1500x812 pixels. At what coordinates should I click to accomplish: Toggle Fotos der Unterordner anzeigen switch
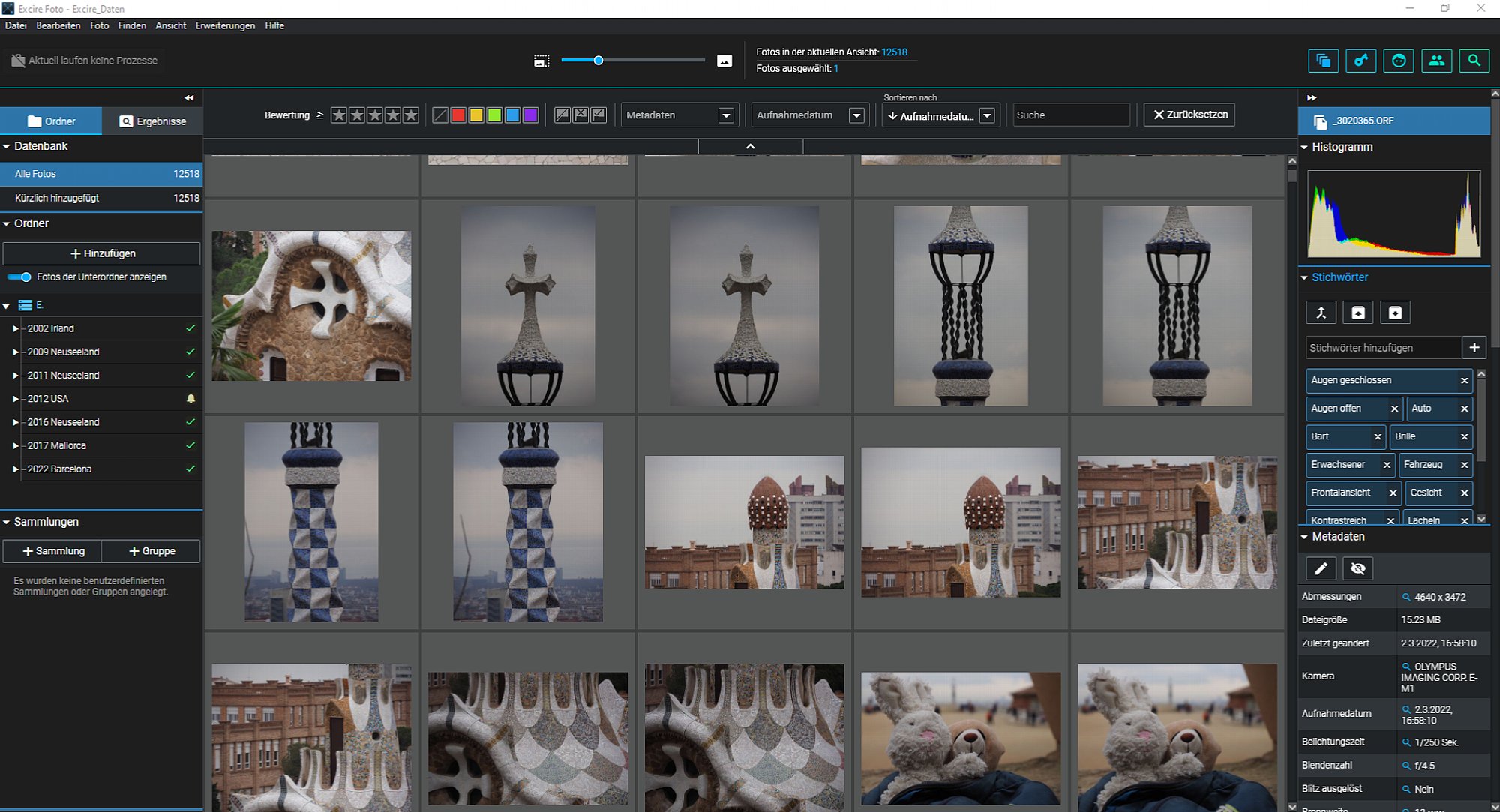point(19,277)
